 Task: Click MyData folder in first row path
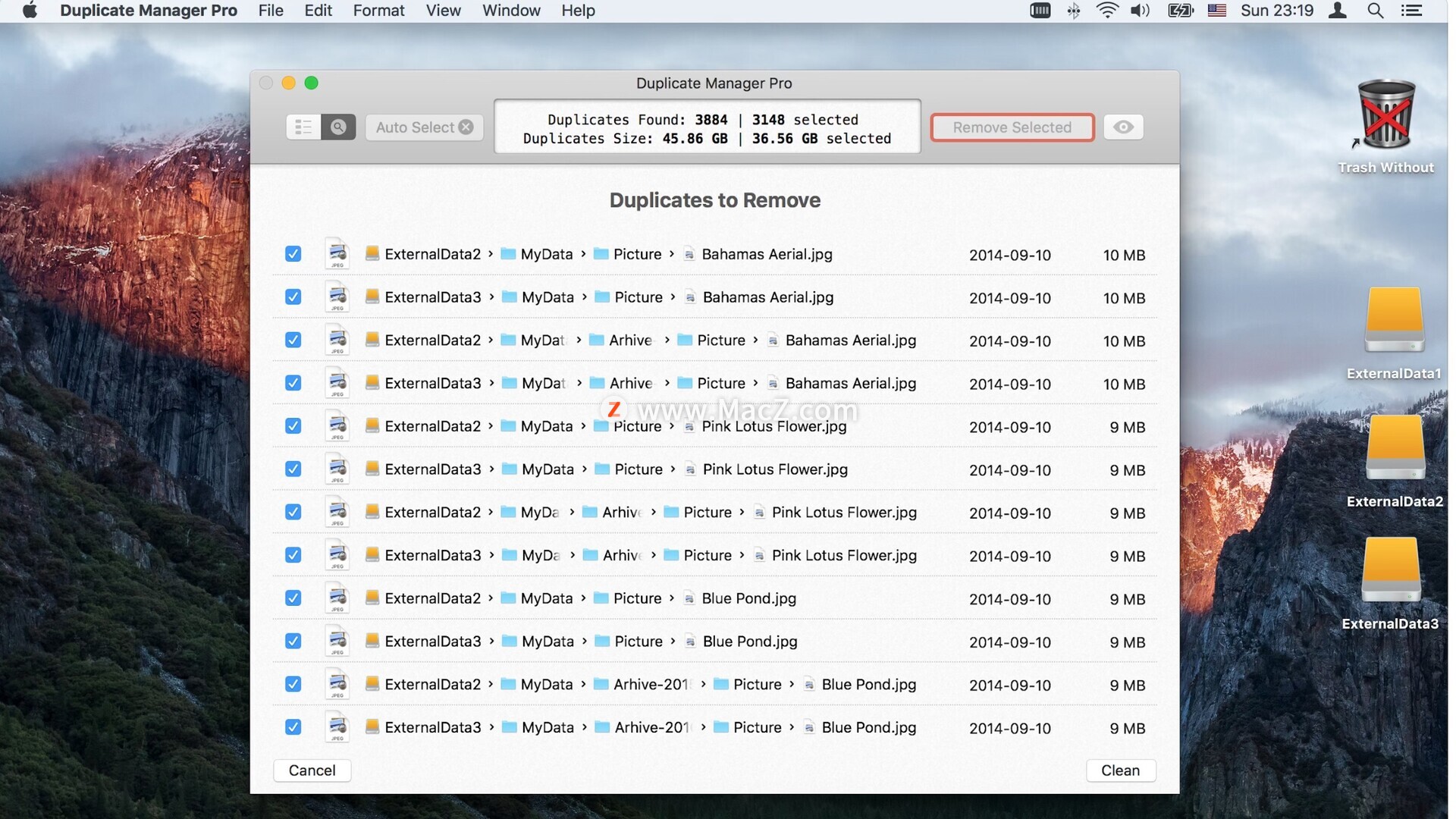(x=546, y=255)
